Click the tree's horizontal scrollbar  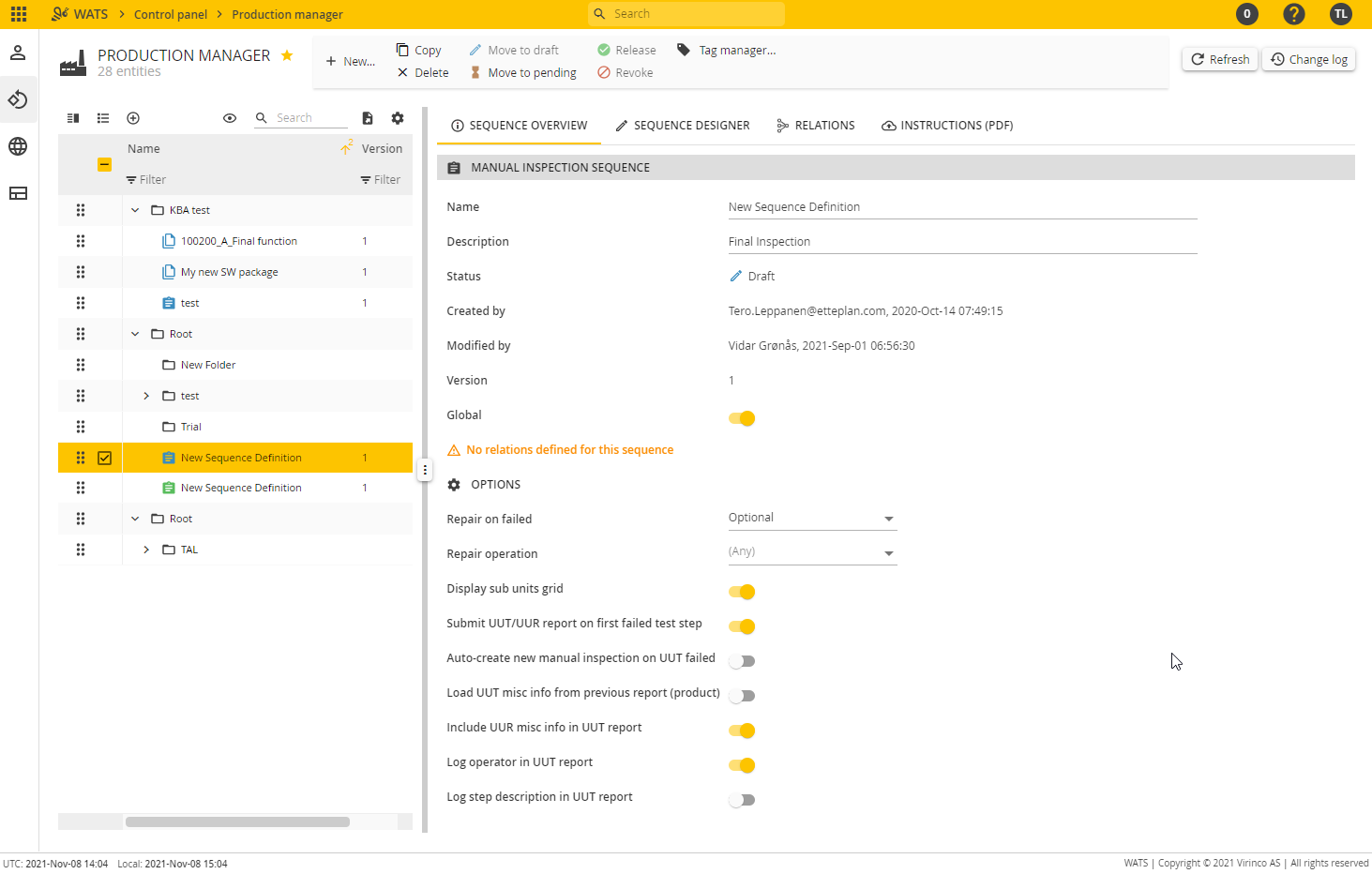point(237,821)
